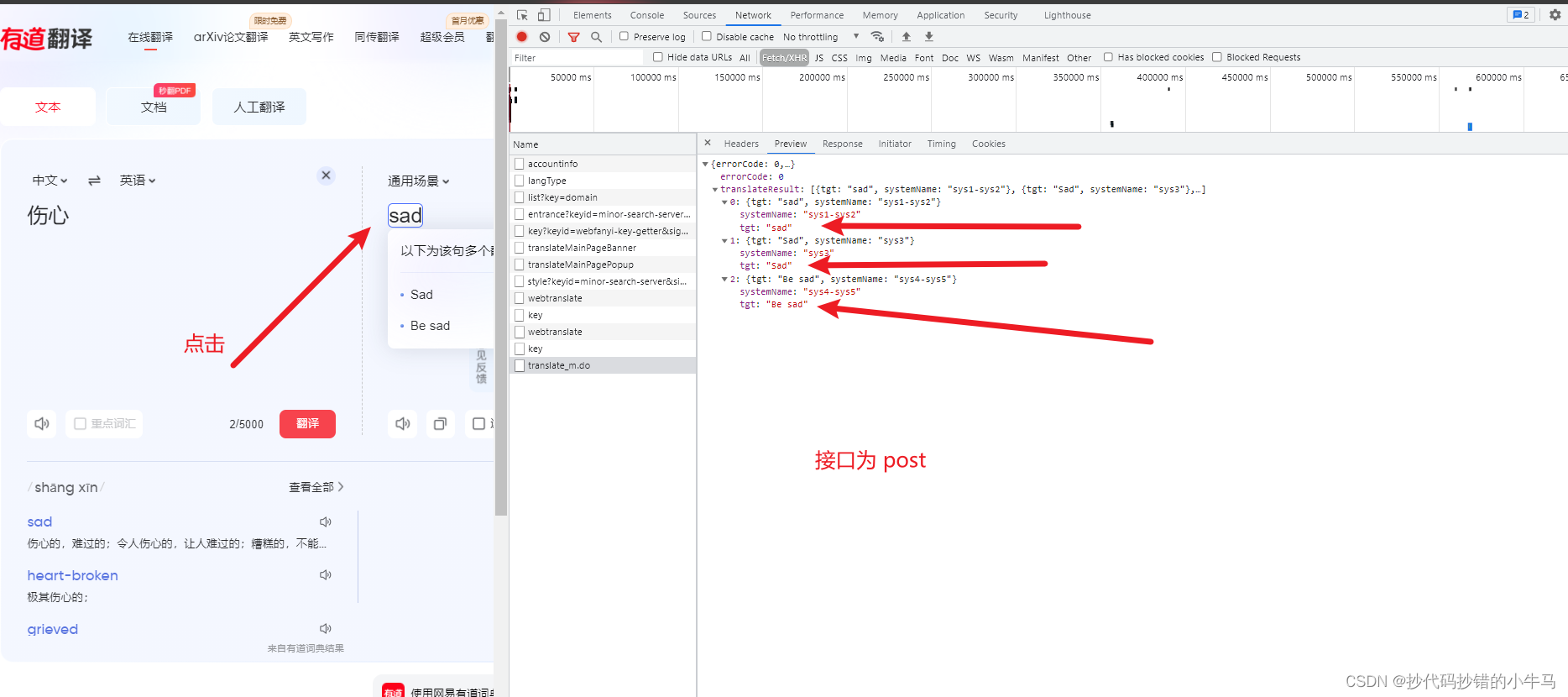Clear the network log
Screen dimensions: 1568x697
(545, 37)
